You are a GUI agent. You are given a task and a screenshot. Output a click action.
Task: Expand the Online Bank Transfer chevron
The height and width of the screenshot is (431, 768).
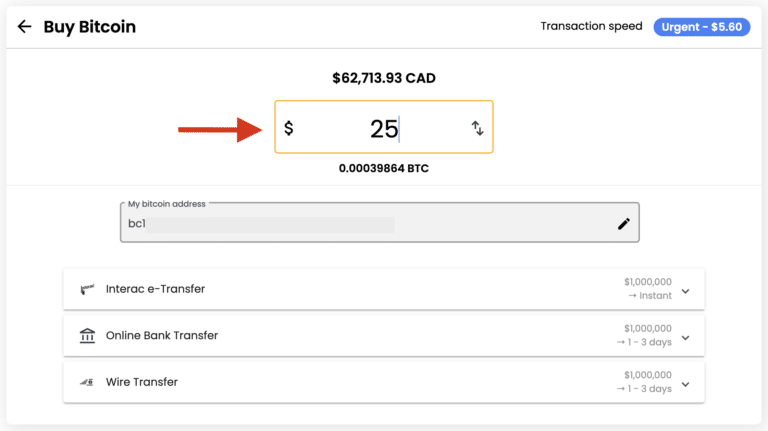tap(685, 337)
